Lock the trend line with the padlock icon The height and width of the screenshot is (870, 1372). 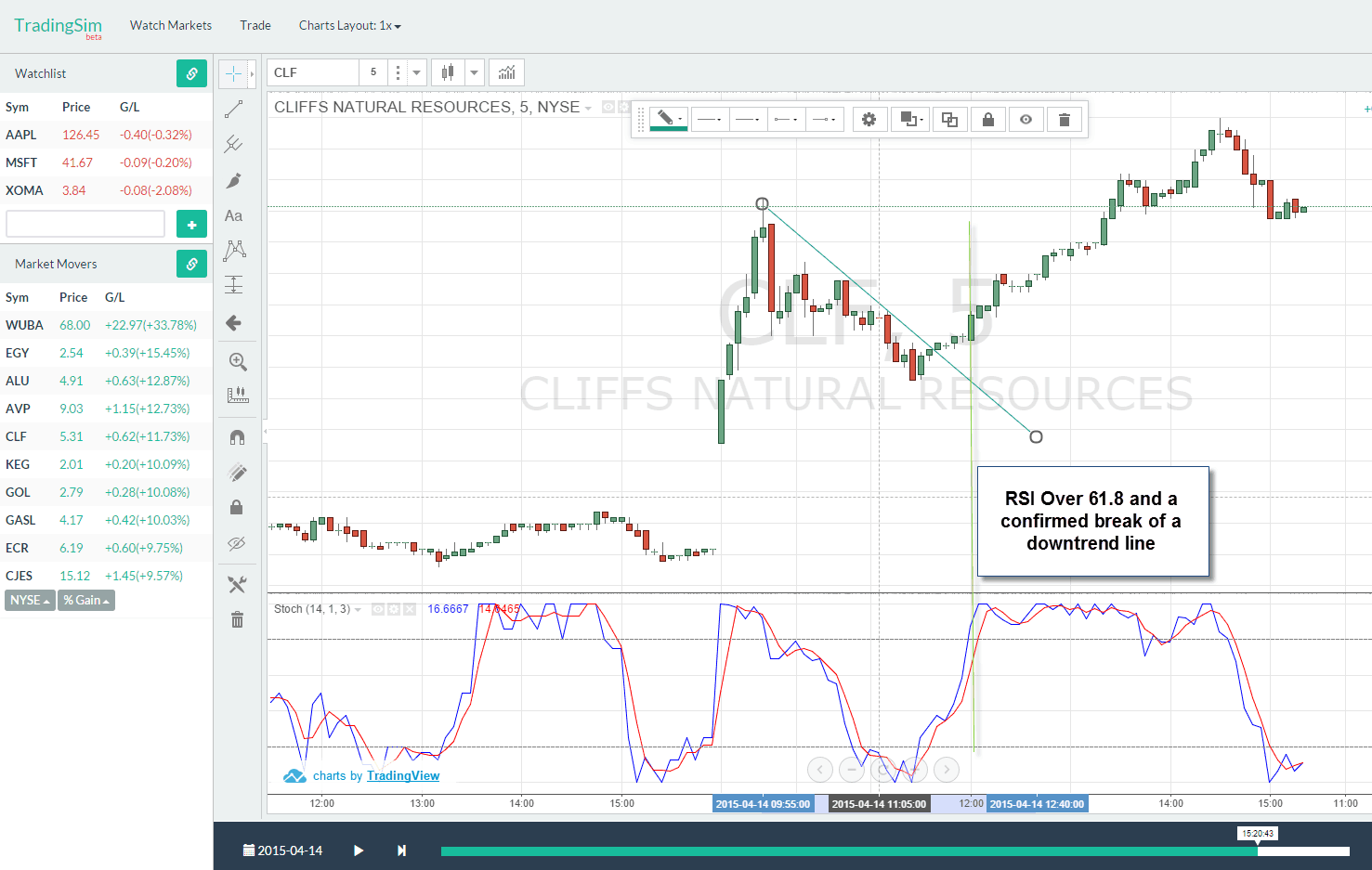click(987, 119)
